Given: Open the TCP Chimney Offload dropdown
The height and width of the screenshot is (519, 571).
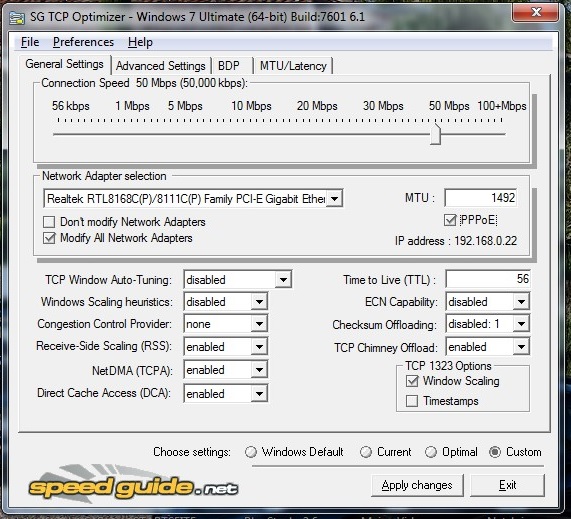Looking at the screenshot, I should pyautogui.click(x=521, y=347).
